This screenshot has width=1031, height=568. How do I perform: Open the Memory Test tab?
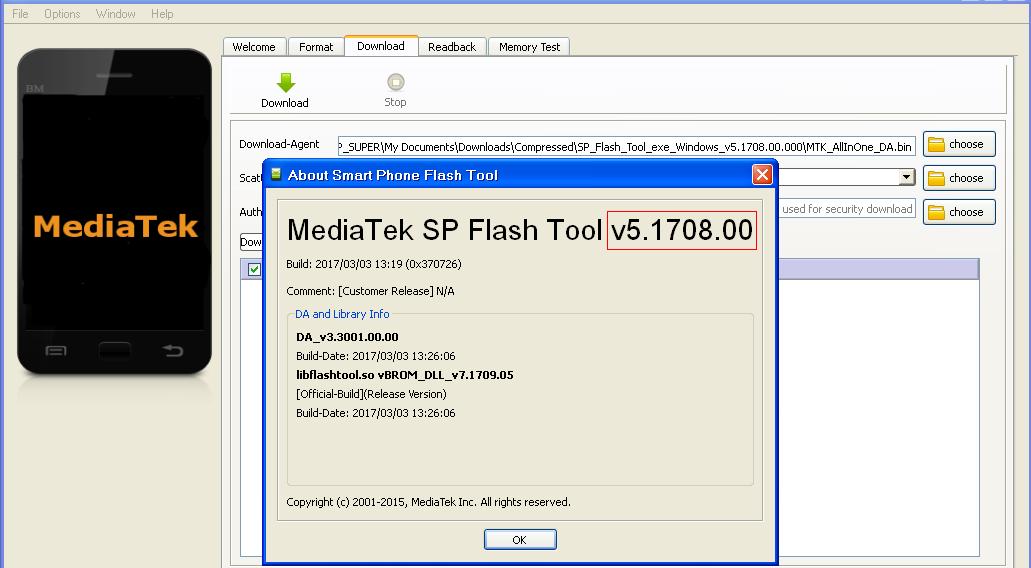[529, 47]
